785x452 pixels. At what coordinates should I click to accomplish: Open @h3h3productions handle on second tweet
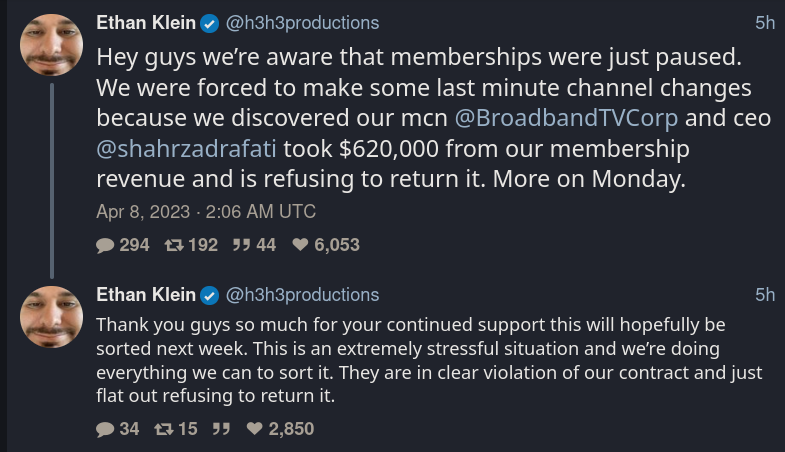pos(302,295)
